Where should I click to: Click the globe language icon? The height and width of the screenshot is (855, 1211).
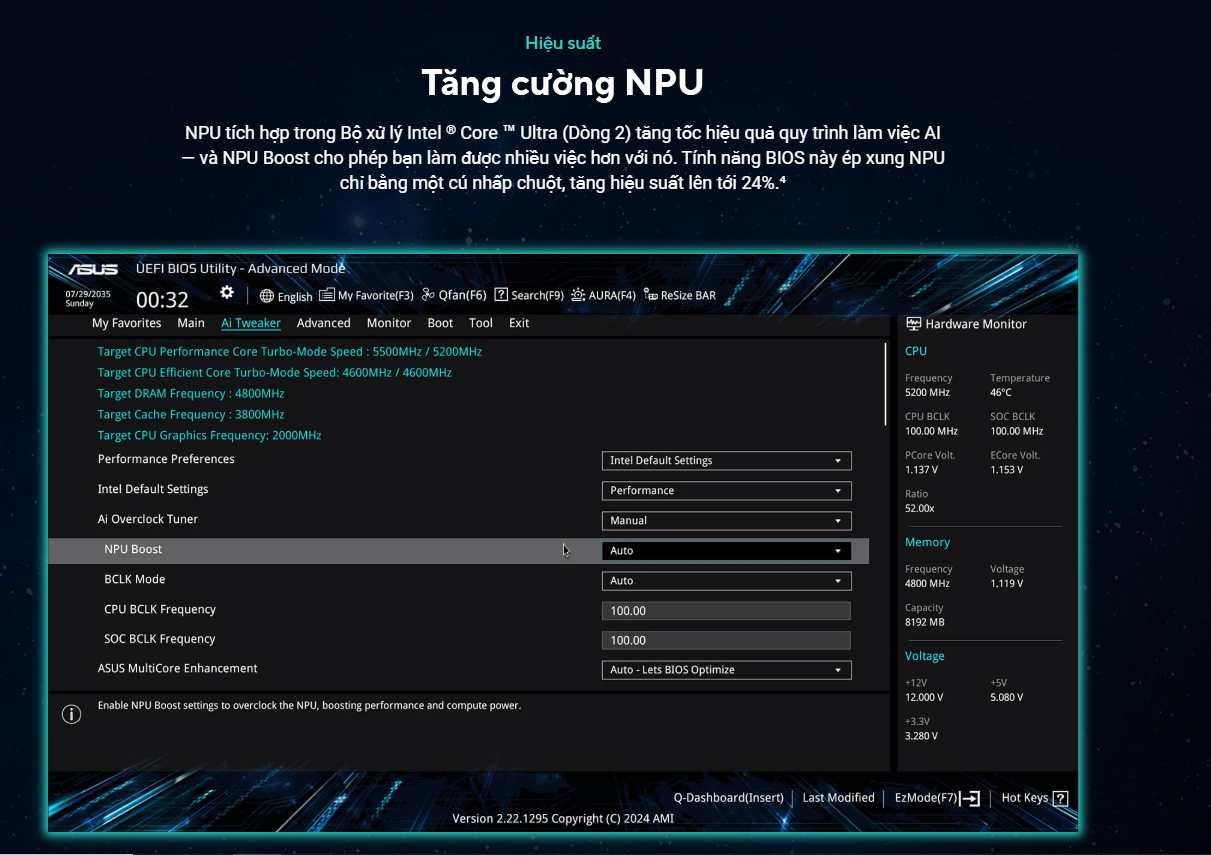pos(267,296)
